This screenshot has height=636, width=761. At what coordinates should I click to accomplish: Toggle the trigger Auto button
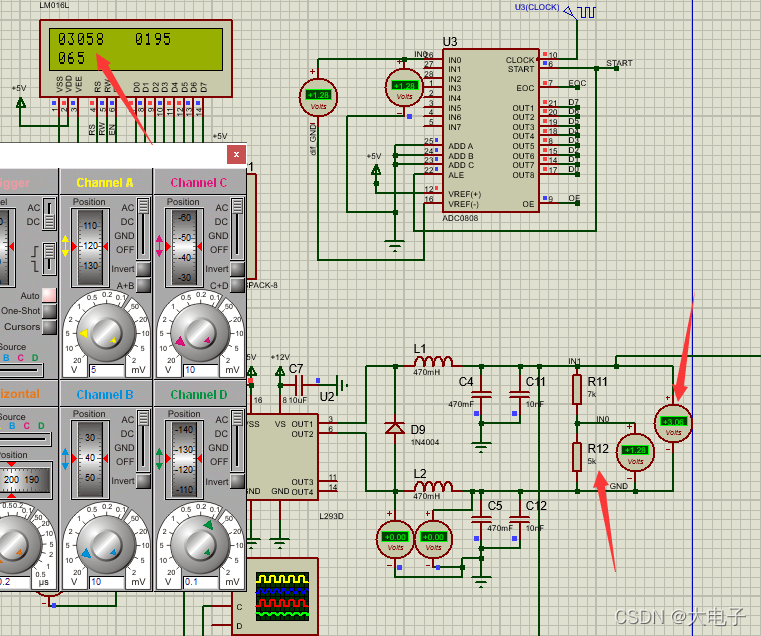49,296
